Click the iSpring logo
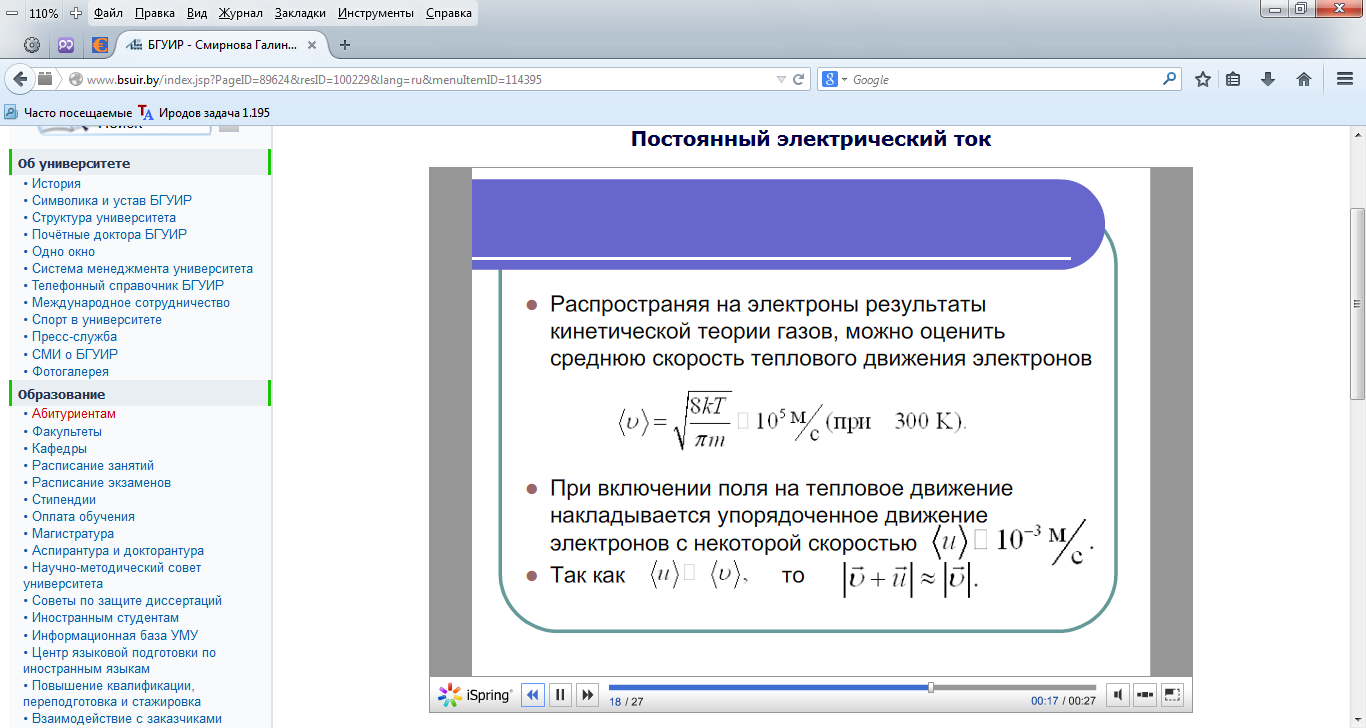This screenshot has height=728, width=1366. [476, 694]
